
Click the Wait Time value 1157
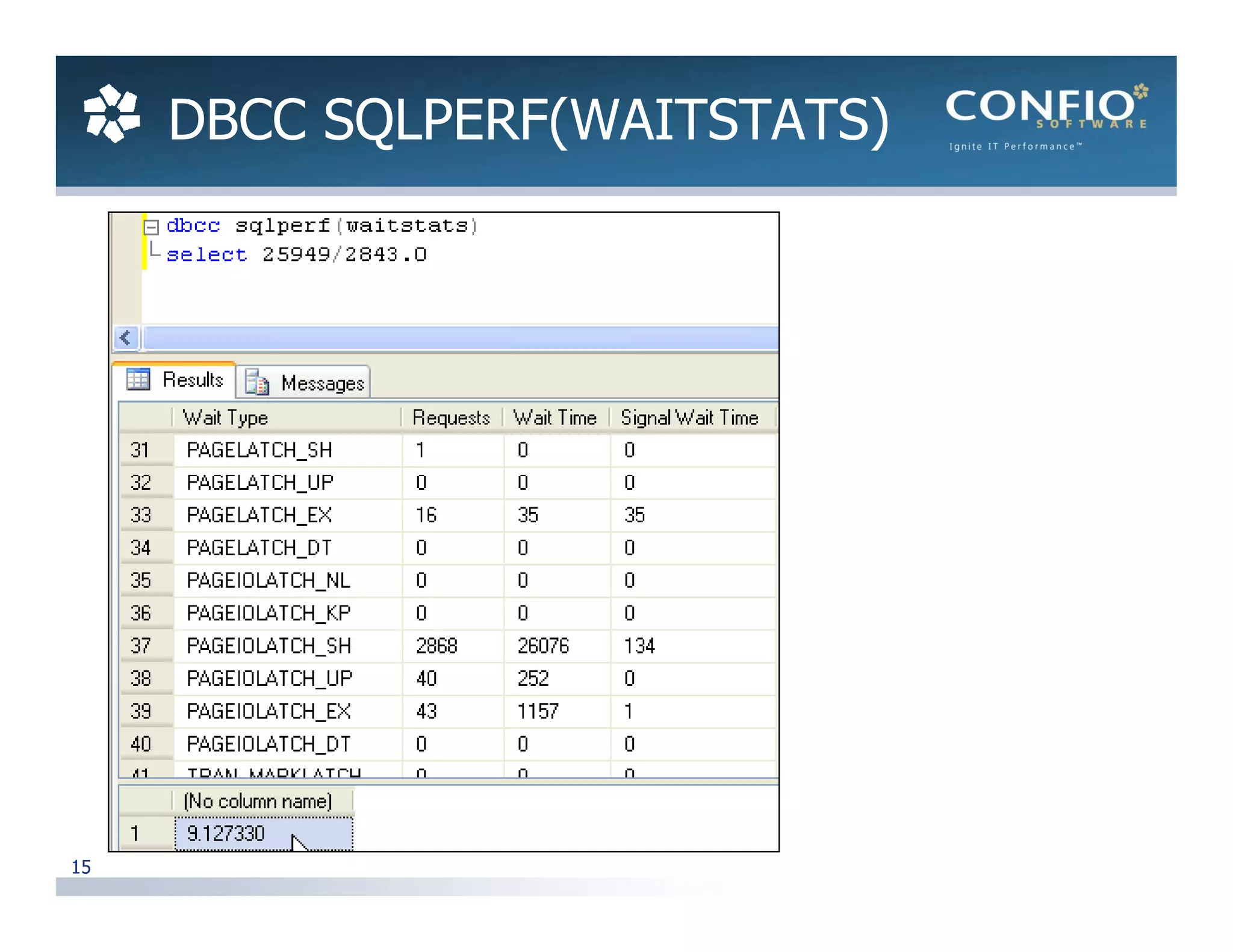pyautogui.click(x=557, y=711)
